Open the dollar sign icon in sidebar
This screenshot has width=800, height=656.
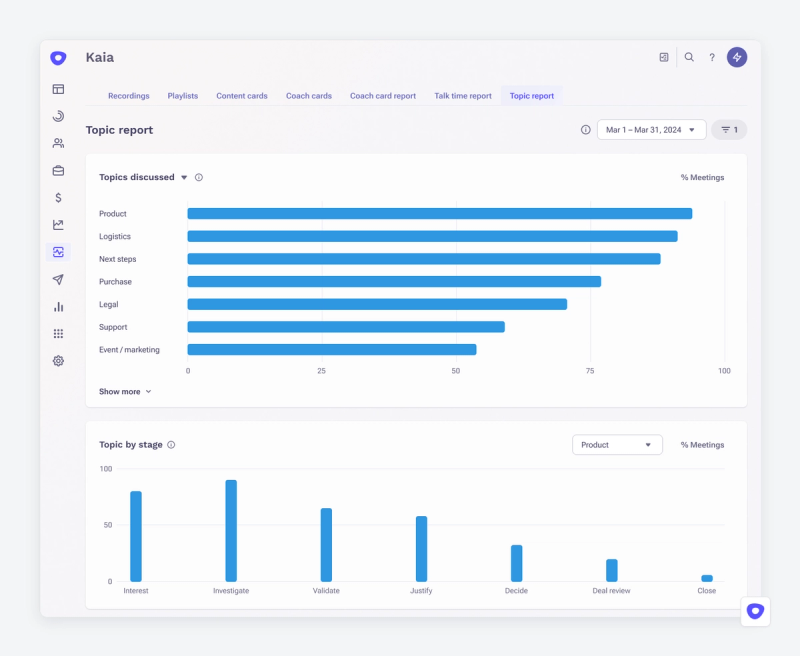coord(58,197)
